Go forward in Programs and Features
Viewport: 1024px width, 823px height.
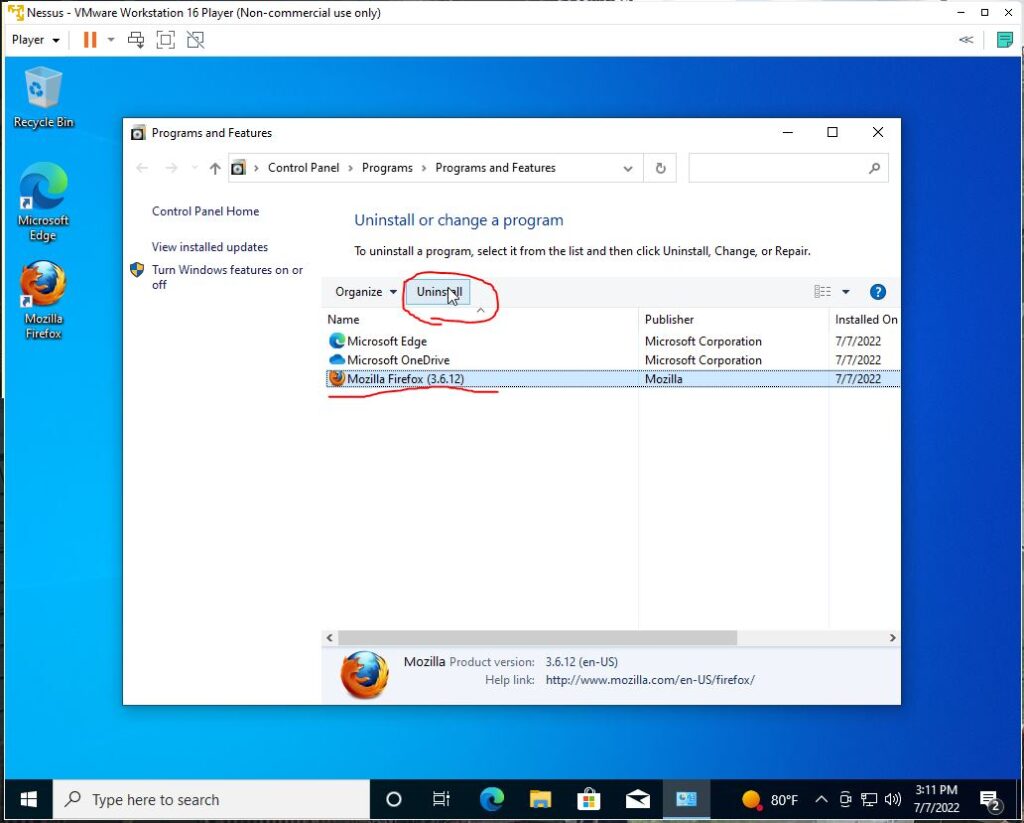coord(171,169)
